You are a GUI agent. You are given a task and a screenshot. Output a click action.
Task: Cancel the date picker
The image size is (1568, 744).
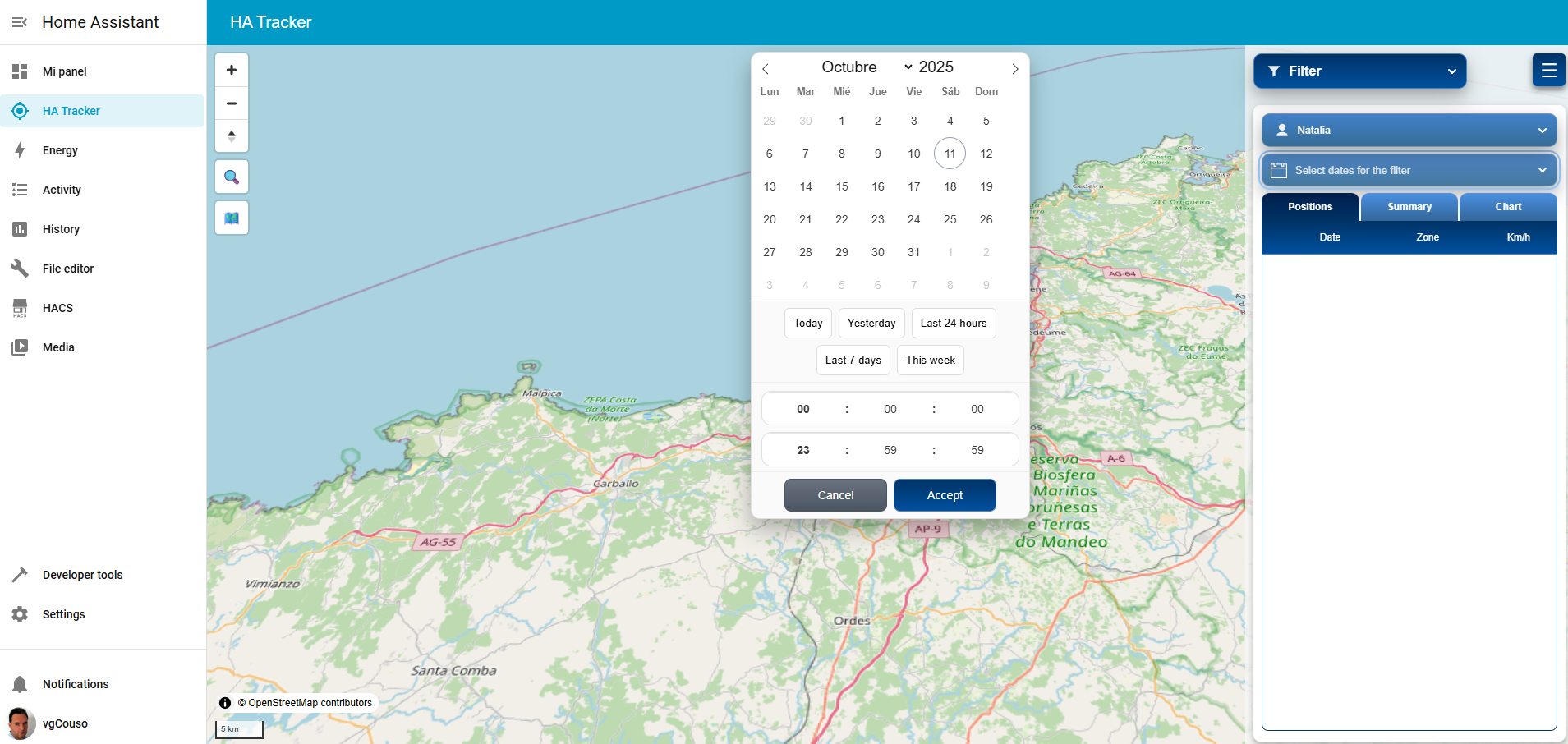click(835, 495)
